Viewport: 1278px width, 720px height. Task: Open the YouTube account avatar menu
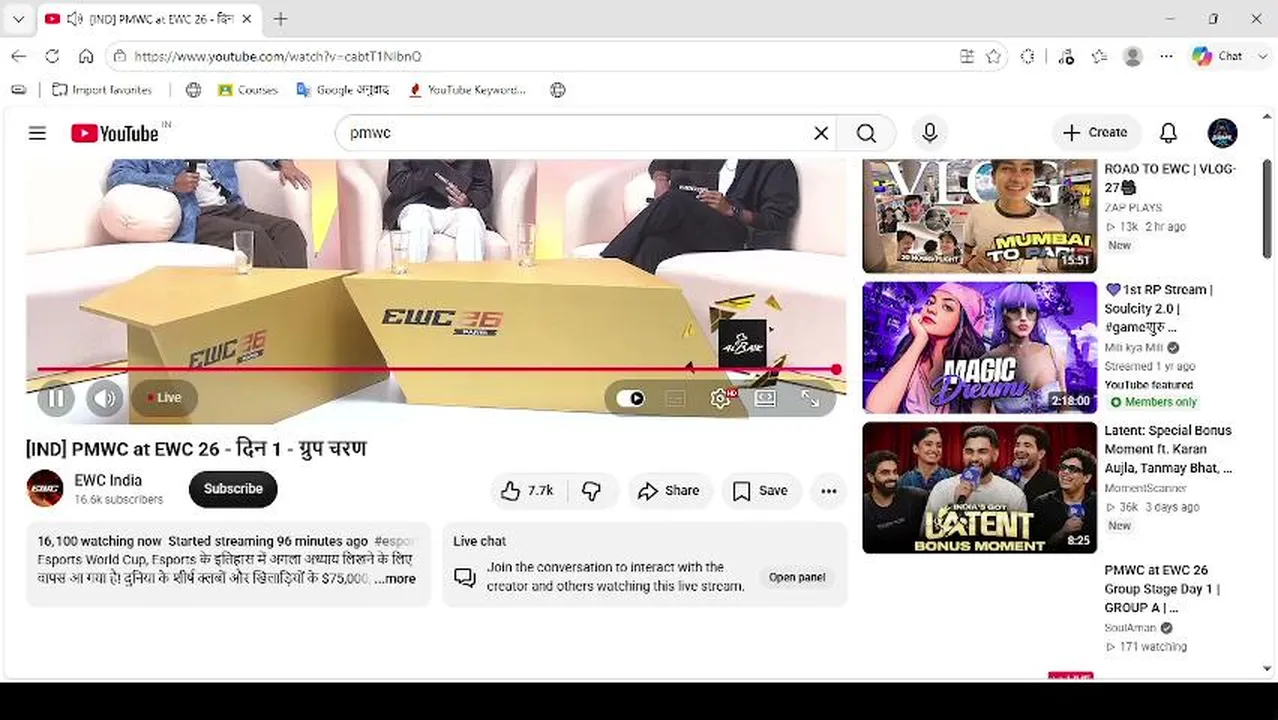[x=1222, y=133]
